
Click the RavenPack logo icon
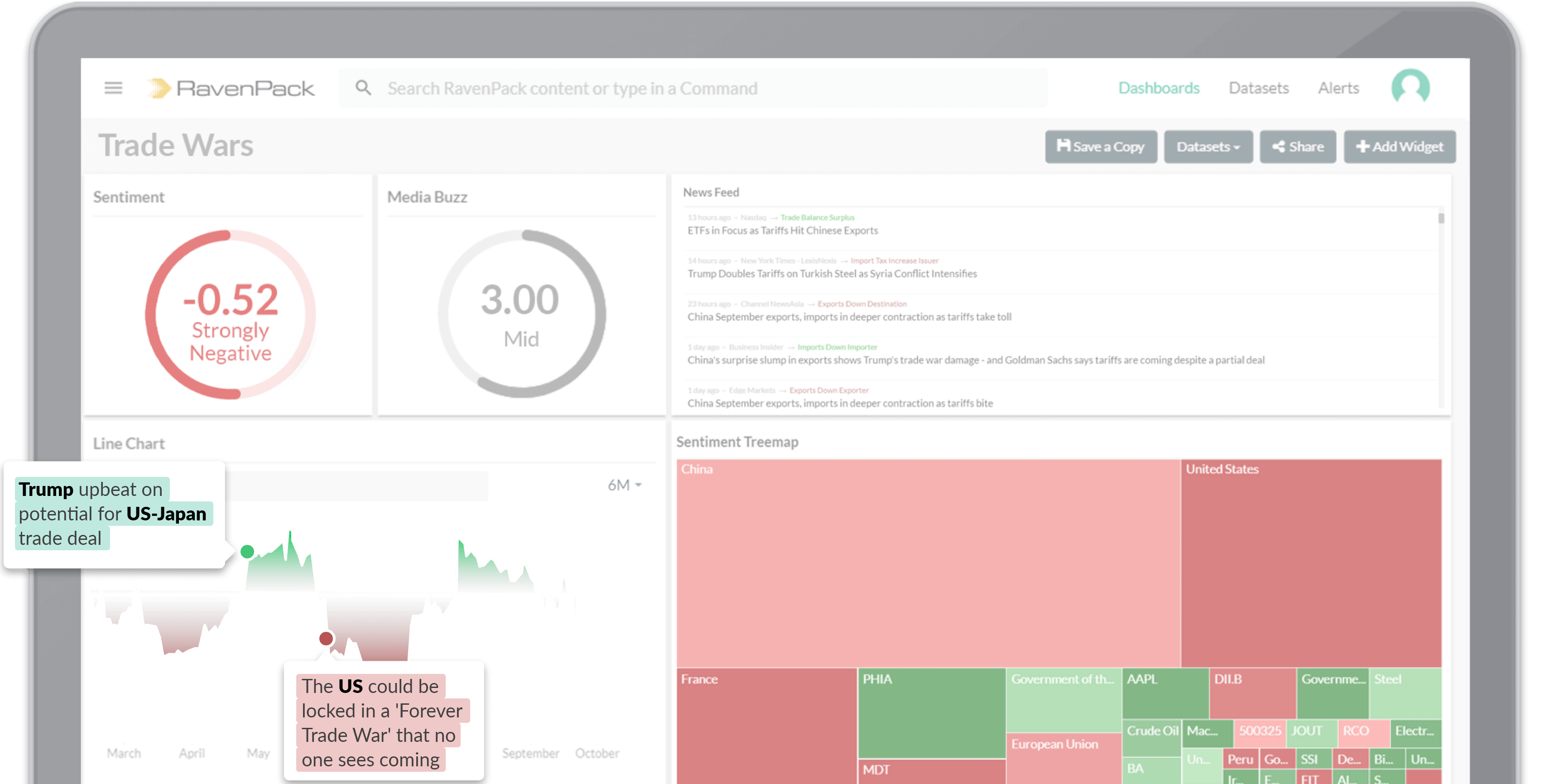coord(159,88)
